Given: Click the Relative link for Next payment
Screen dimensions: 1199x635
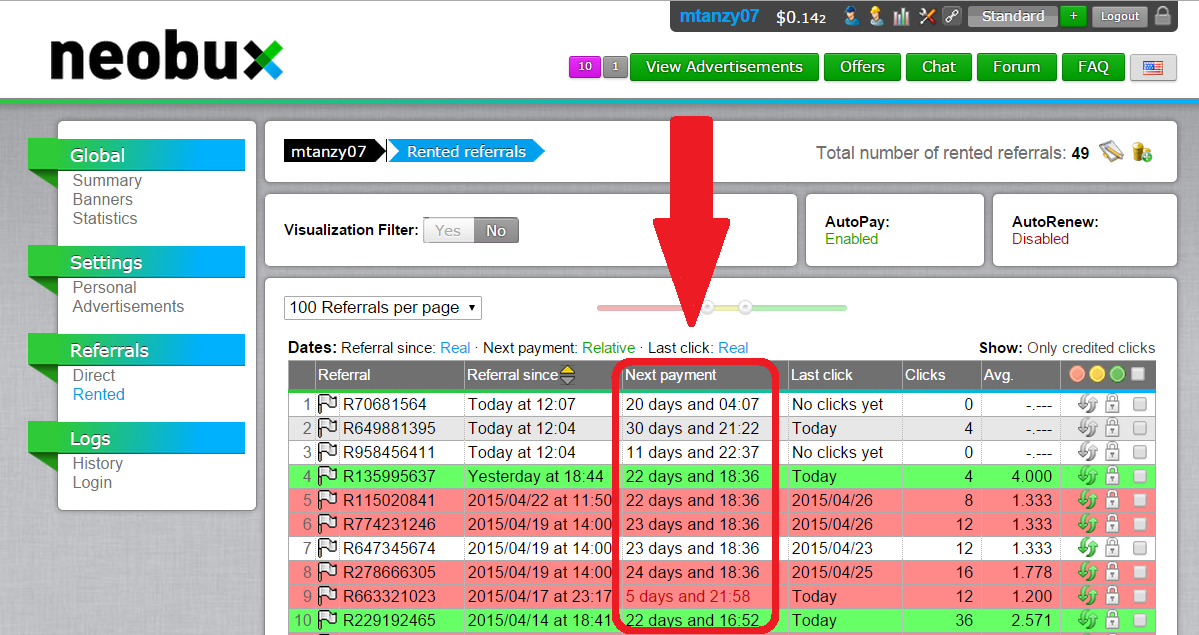Looking at the screenshot, I should pyautogui.click(x=609, y=348).
